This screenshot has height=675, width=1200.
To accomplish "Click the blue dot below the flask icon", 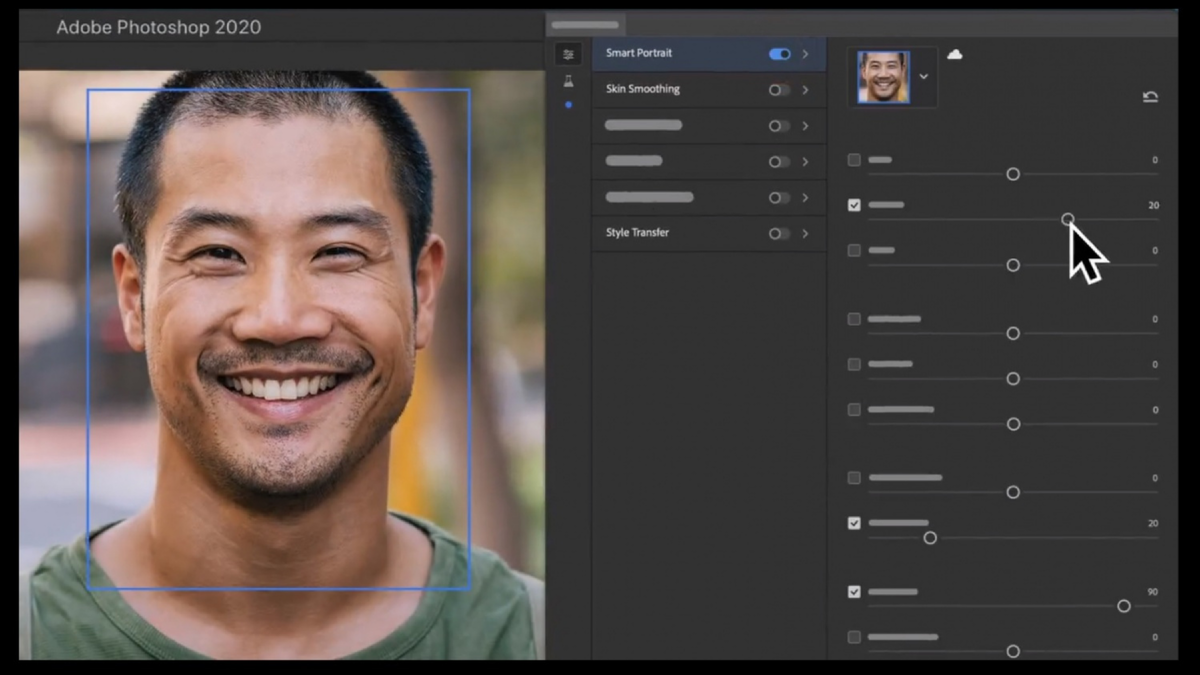I will click(x=568, y=104).
